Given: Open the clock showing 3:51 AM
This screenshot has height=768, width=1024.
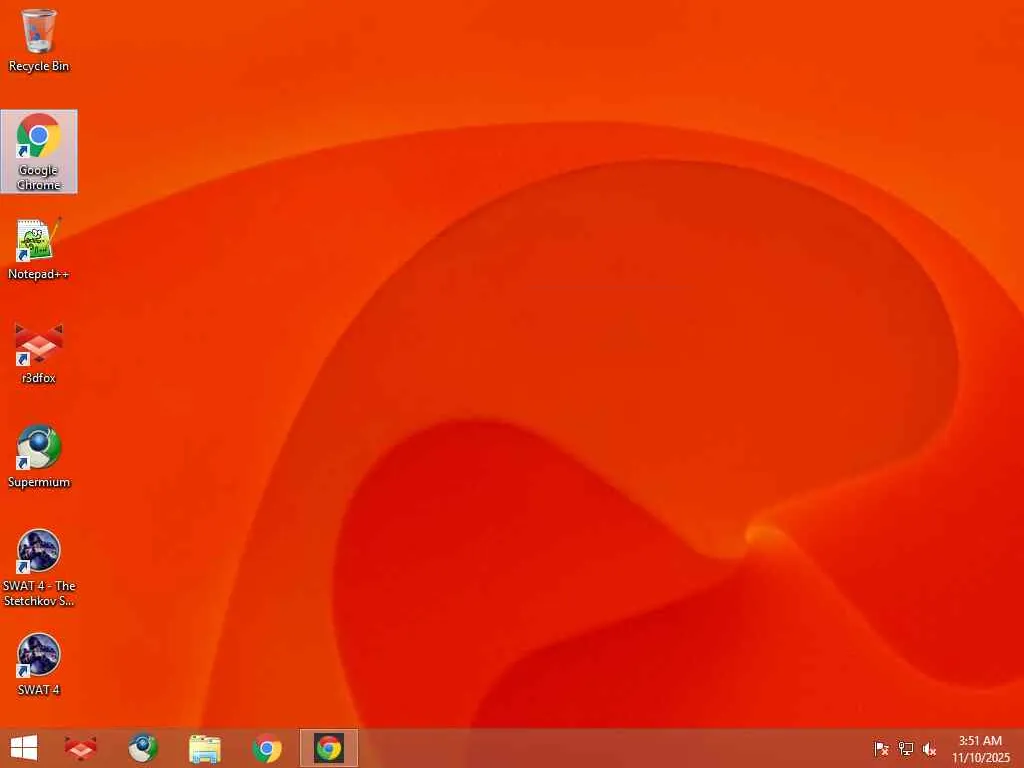Looking at the screenshot, I should tap(980, 749).
